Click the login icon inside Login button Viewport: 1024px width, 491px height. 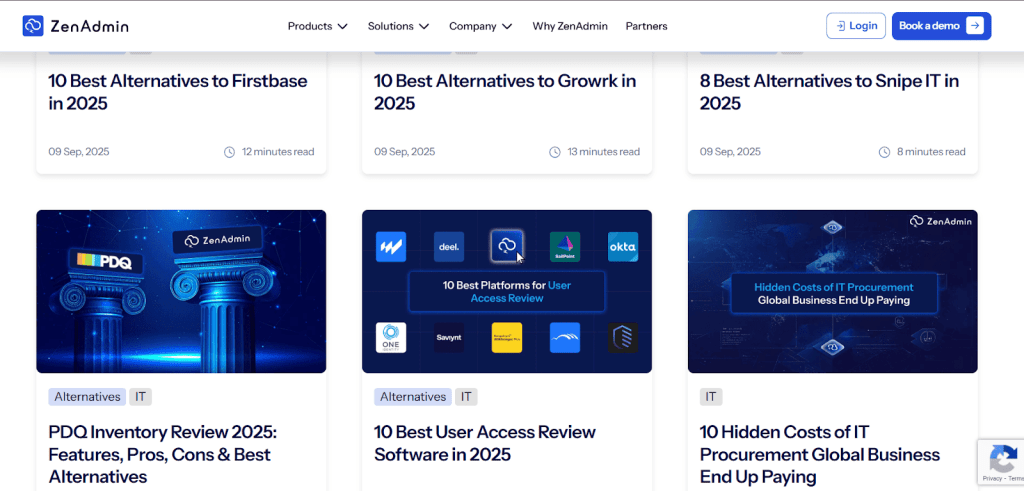coord(840,26)
